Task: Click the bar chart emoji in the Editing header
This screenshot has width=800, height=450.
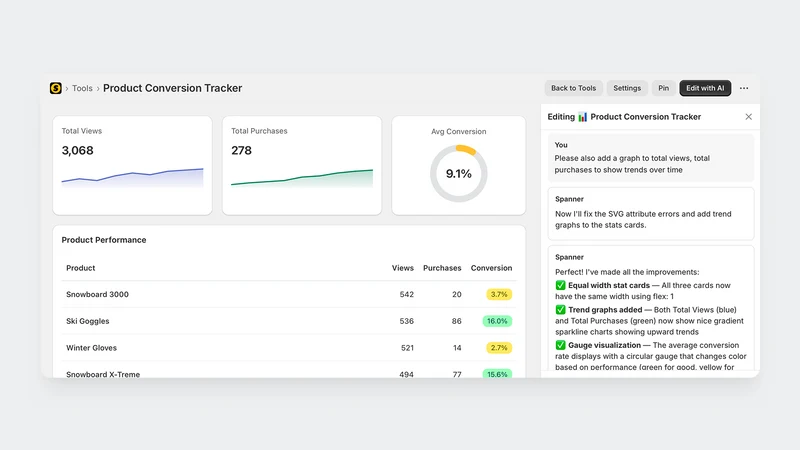Action: pos(583,117)
